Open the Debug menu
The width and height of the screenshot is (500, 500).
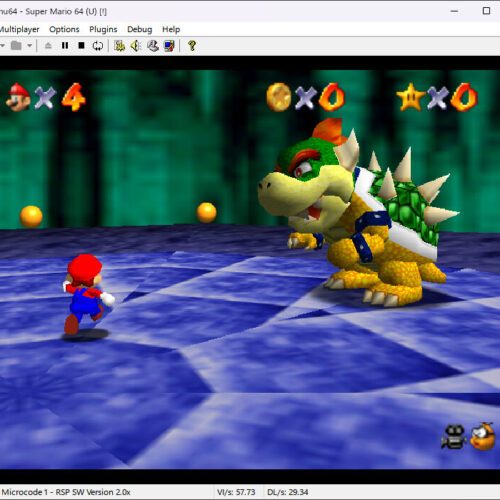click(140, 29)
